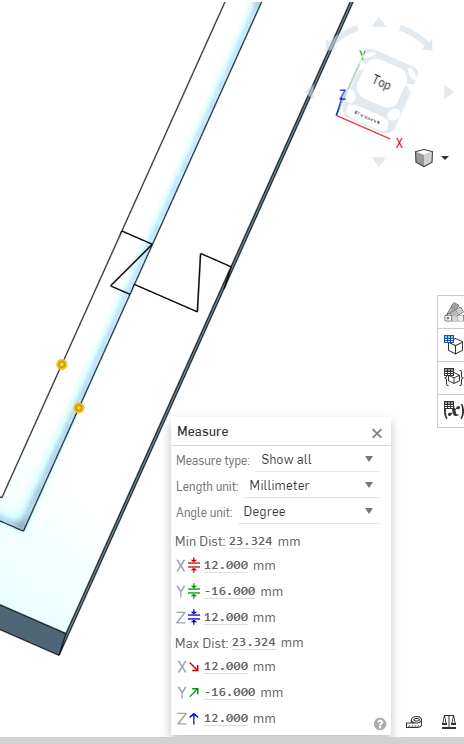This screenshot has width=464, height=744.
Task: Open the Angle unit Degree dropdown
Action: pos(308,512)
